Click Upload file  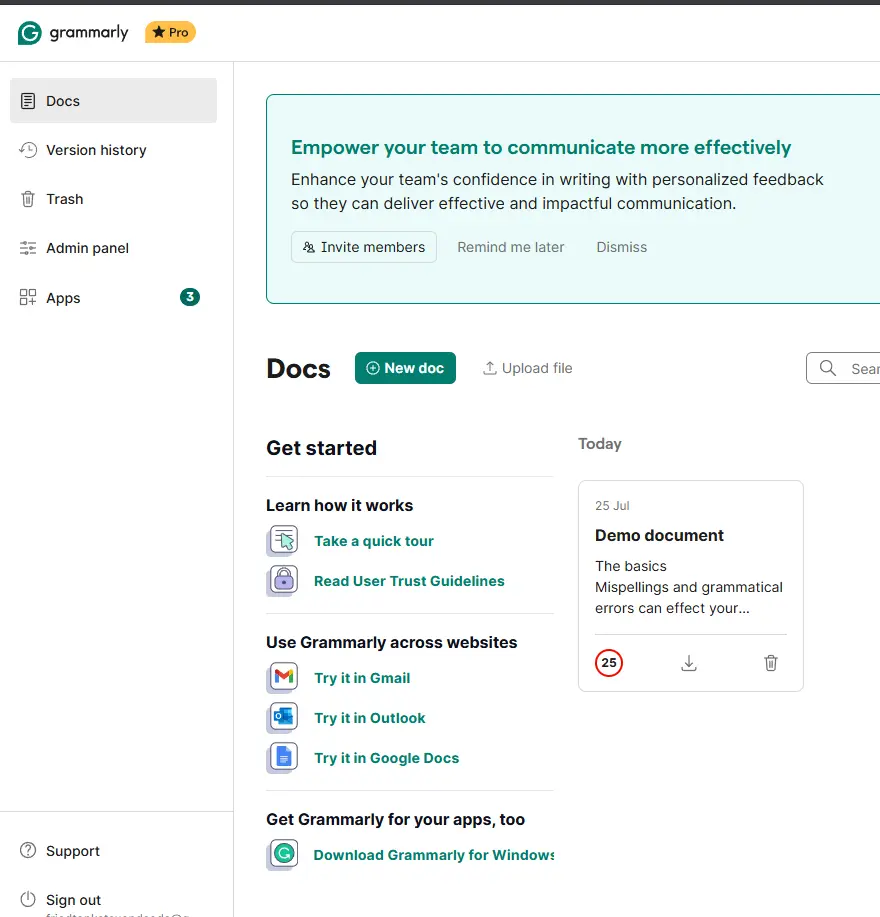(527, 368)
